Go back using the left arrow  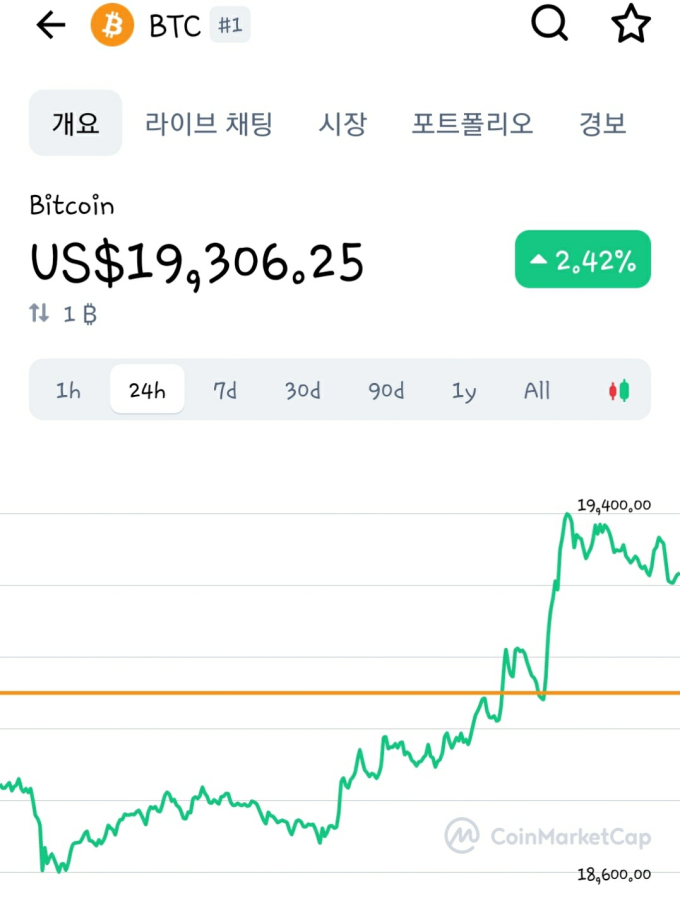pyautogui.click(x=50, y=25)
